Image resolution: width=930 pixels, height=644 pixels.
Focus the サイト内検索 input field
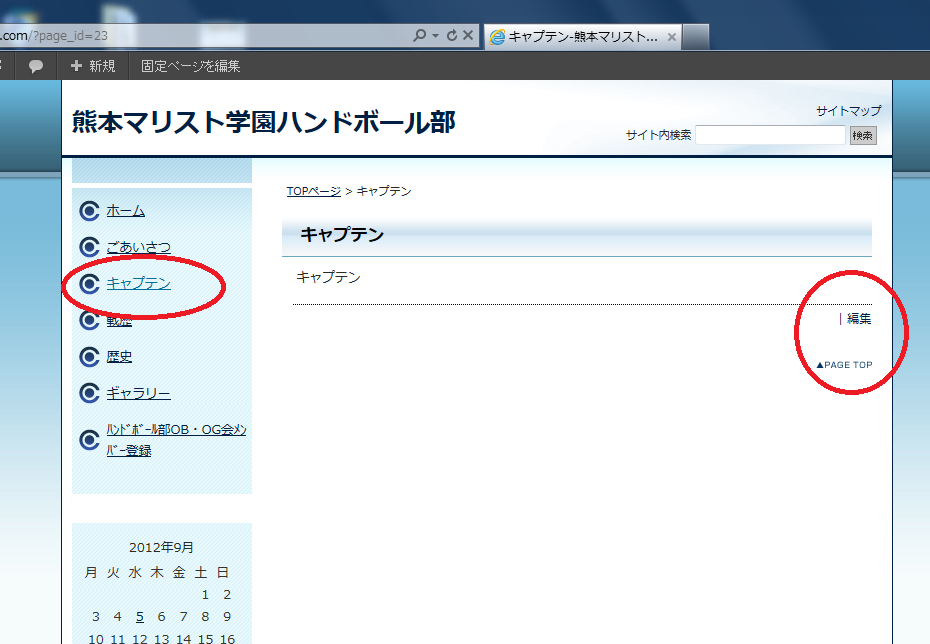pyautogui.click(x=770, y=135)
